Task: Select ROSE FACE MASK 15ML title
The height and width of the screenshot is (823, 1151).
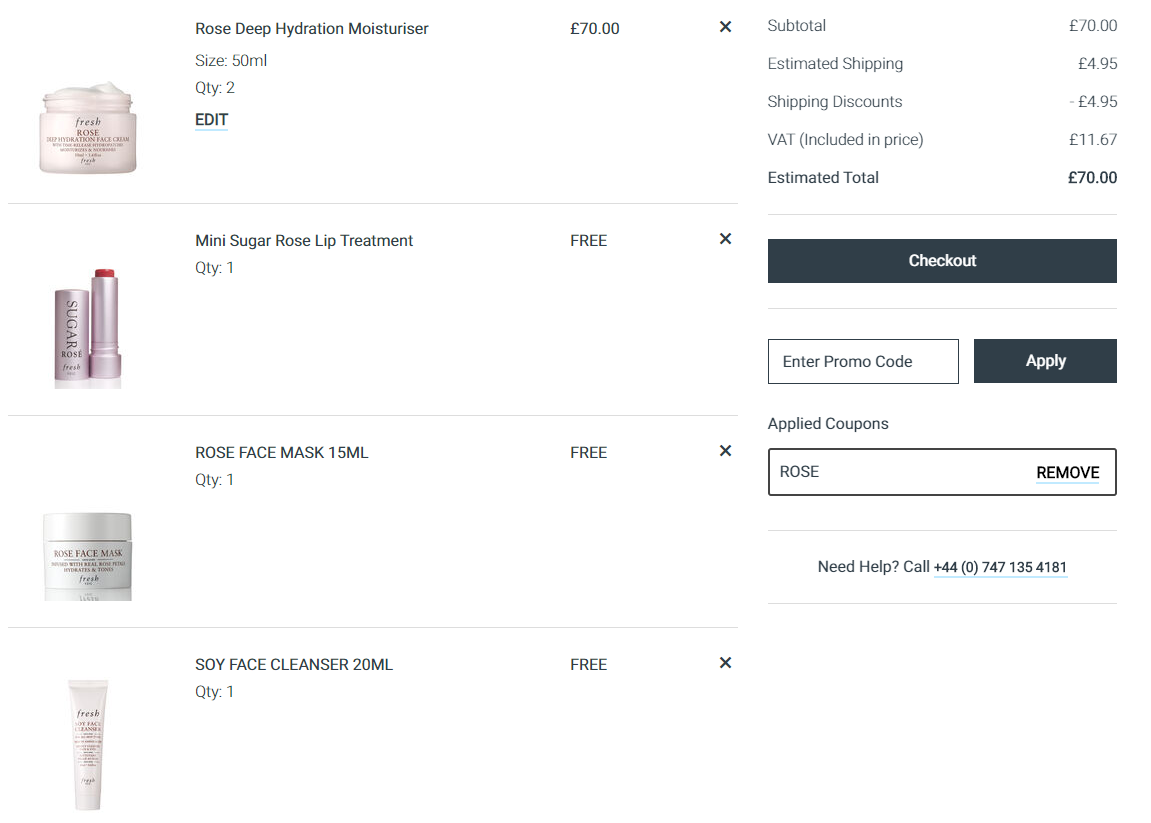Action: pyautogui.click(x=281, y=453)
